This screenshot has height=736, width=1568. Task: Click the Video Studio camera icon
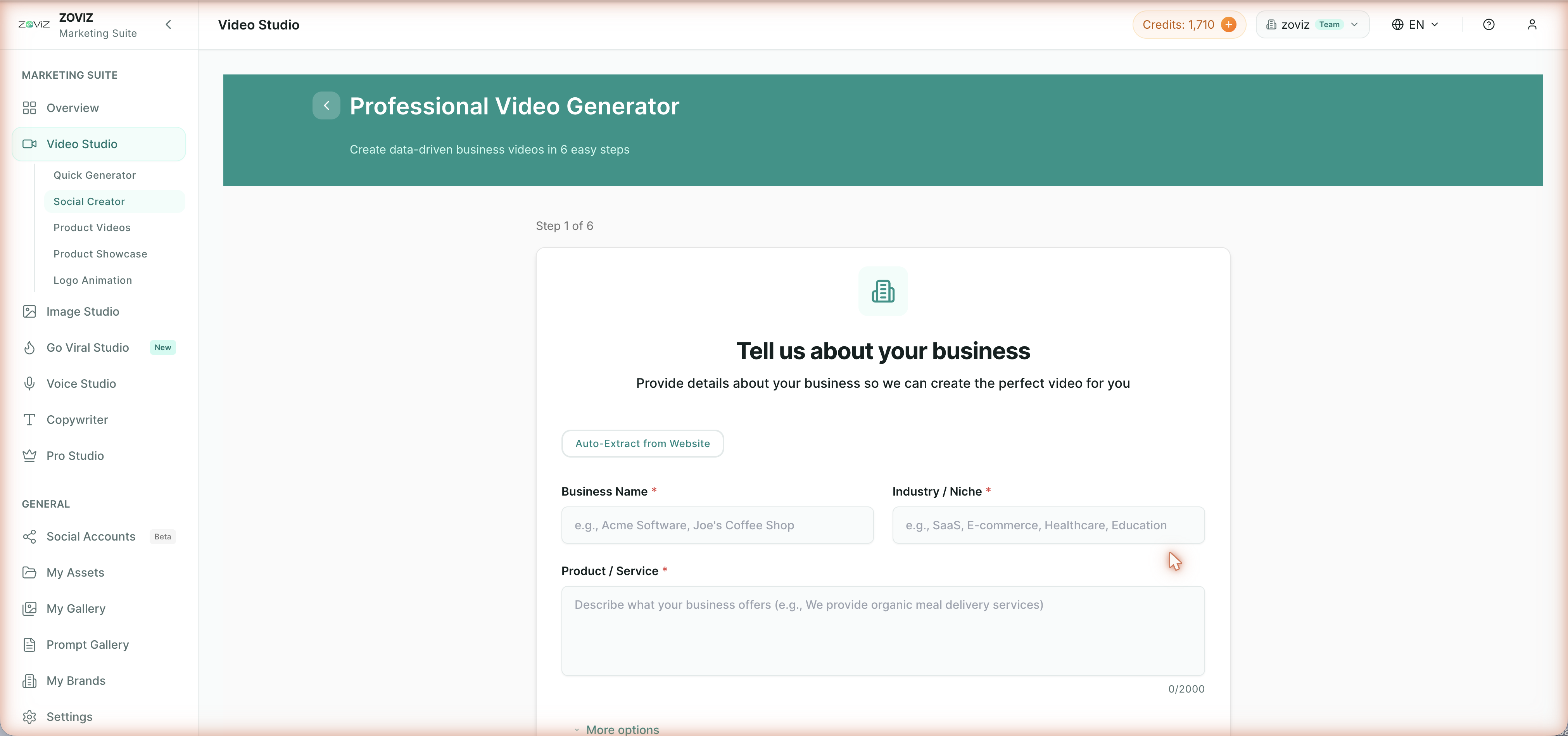pos(29,143)
